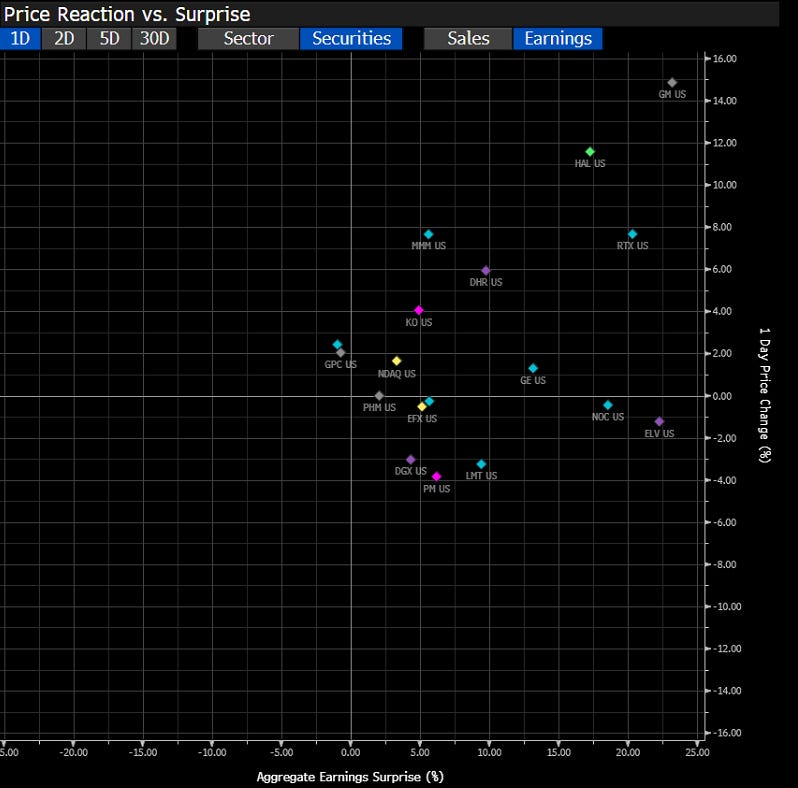This screenshot has width=798, height=788.
Task: Switch to the 30D time period
Action: [154, 39]
